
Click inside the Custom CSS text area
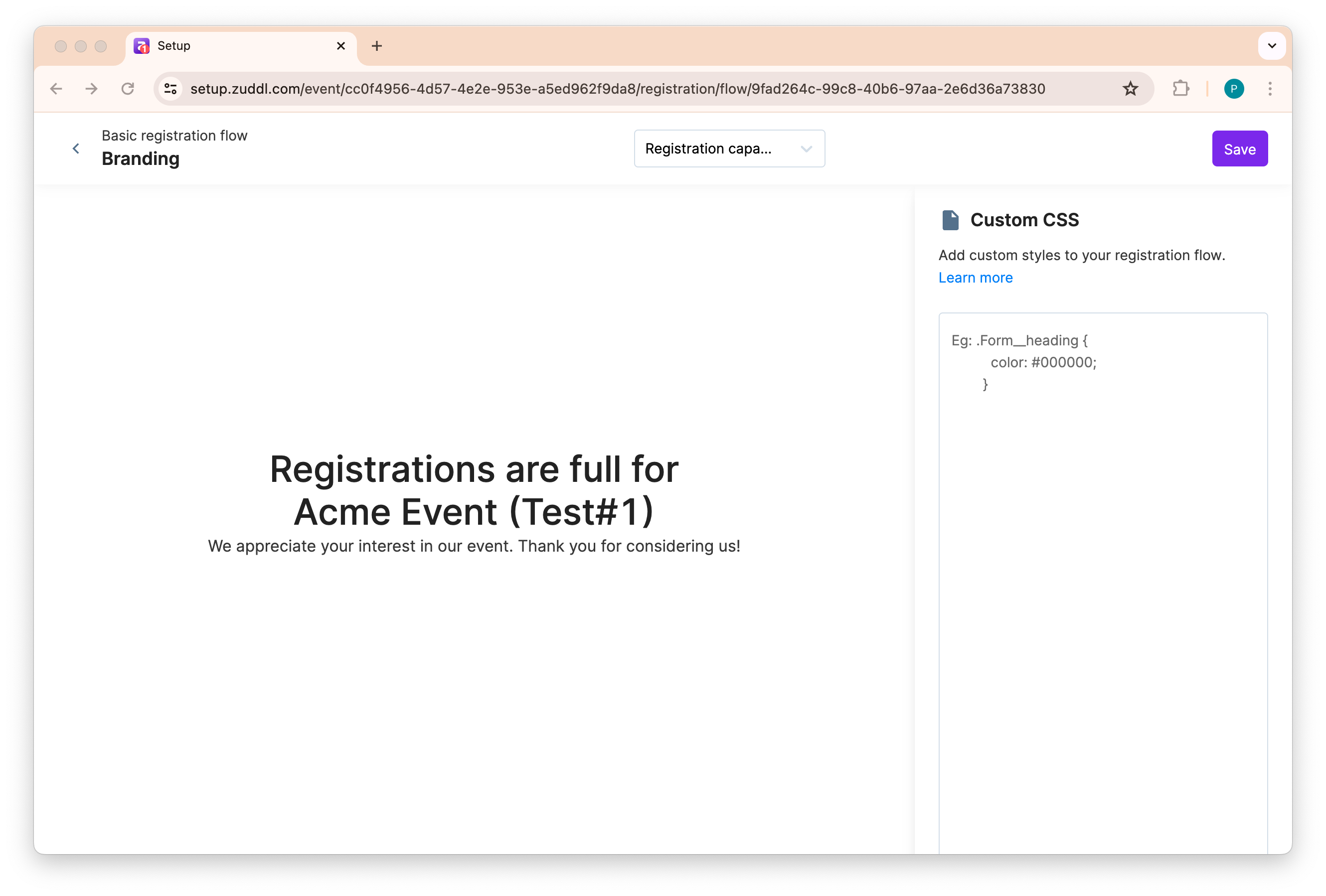click(1102, 570)
